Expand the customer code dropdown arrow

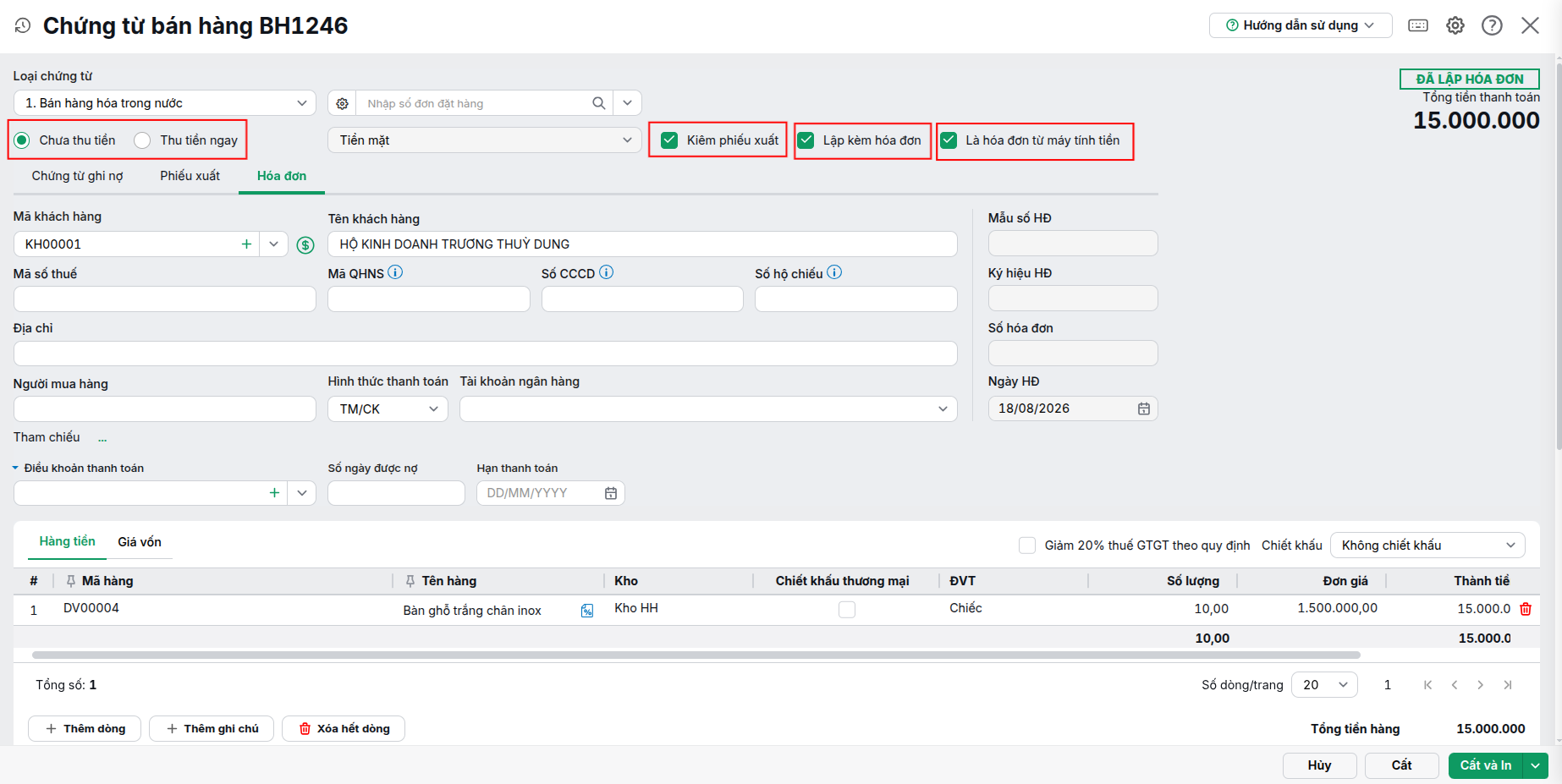click(273, 244)
